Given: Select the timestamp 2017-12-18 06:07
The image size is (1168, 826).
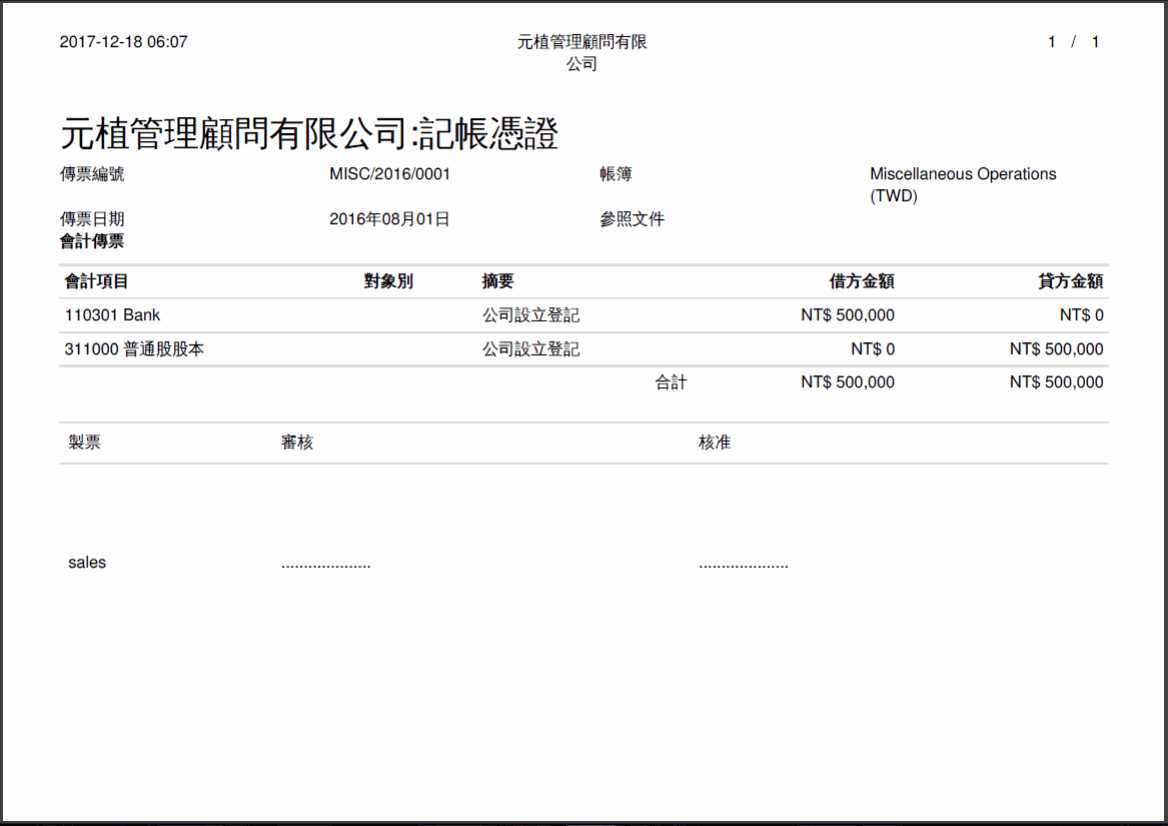Looking at the screenshot, I should pos(124,42).
